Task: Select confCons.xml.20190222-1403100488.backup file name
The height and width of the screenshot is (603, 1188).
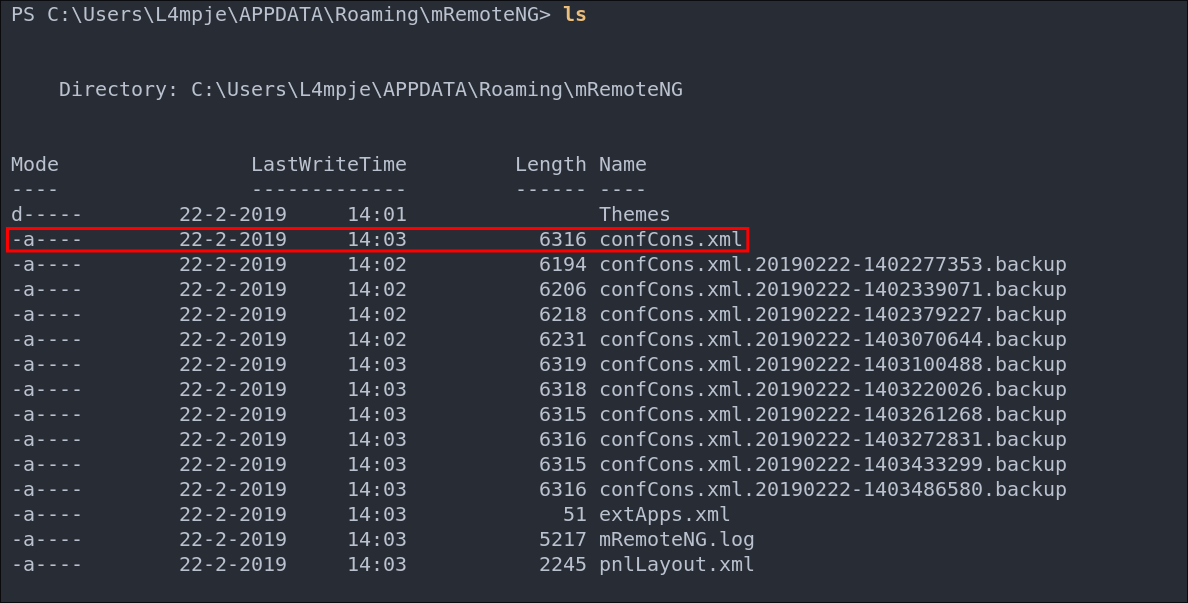Action: [833, 364]
